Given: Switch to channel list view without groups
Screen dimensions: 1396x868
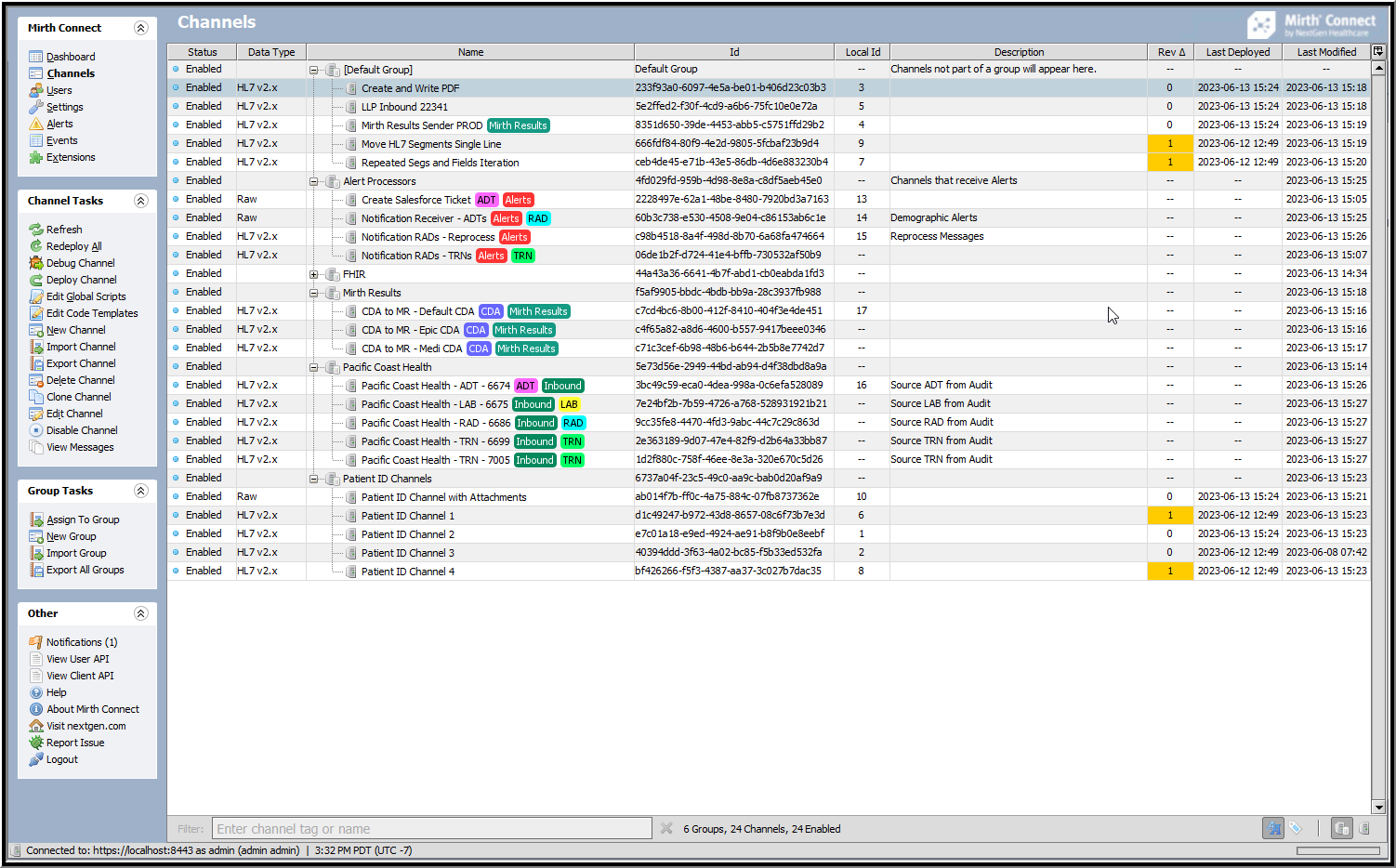Looking at the screenshot, I should coord(1364,828).
